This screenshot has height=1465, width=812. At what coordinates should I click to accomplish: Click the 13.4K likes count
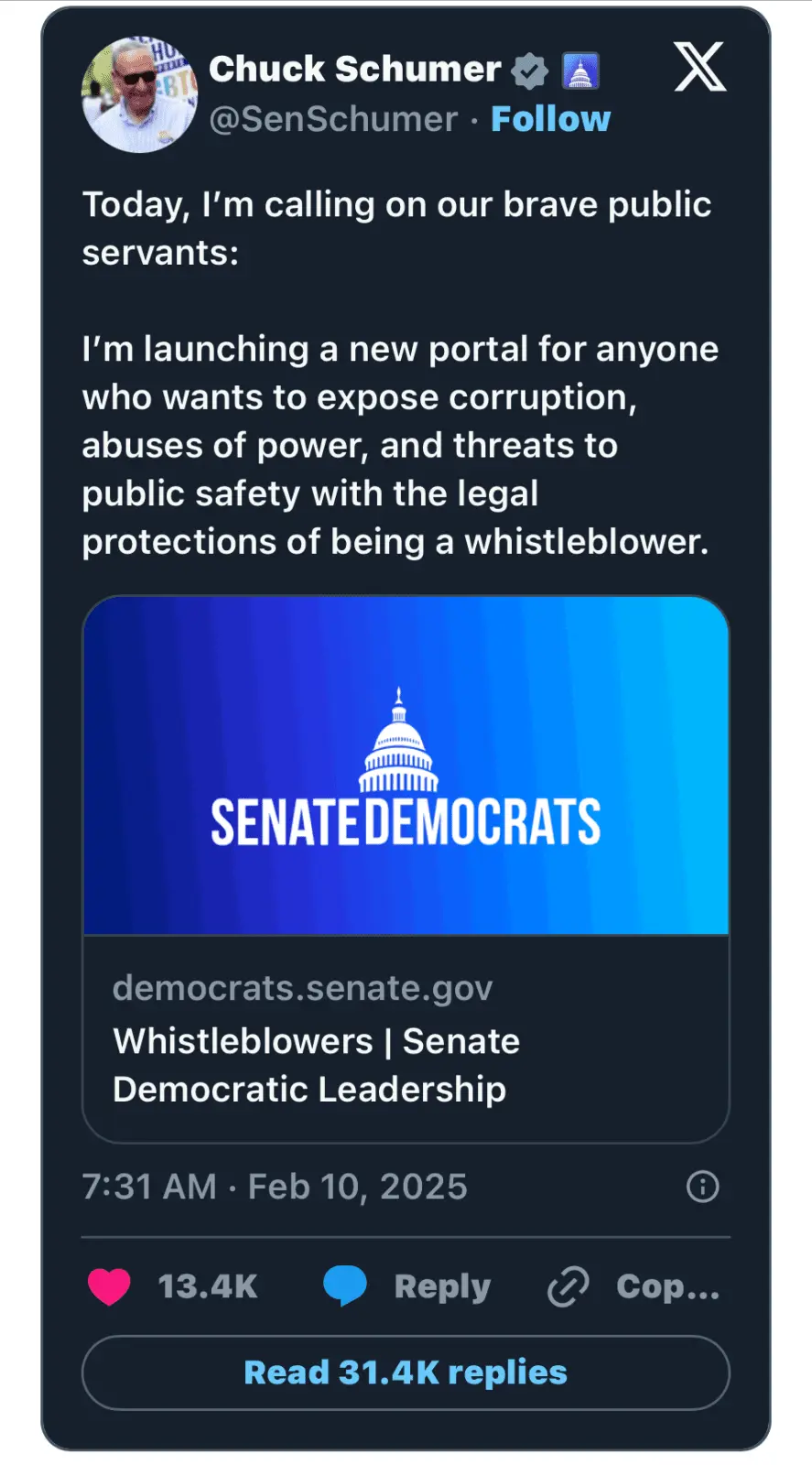[208, 1286]
